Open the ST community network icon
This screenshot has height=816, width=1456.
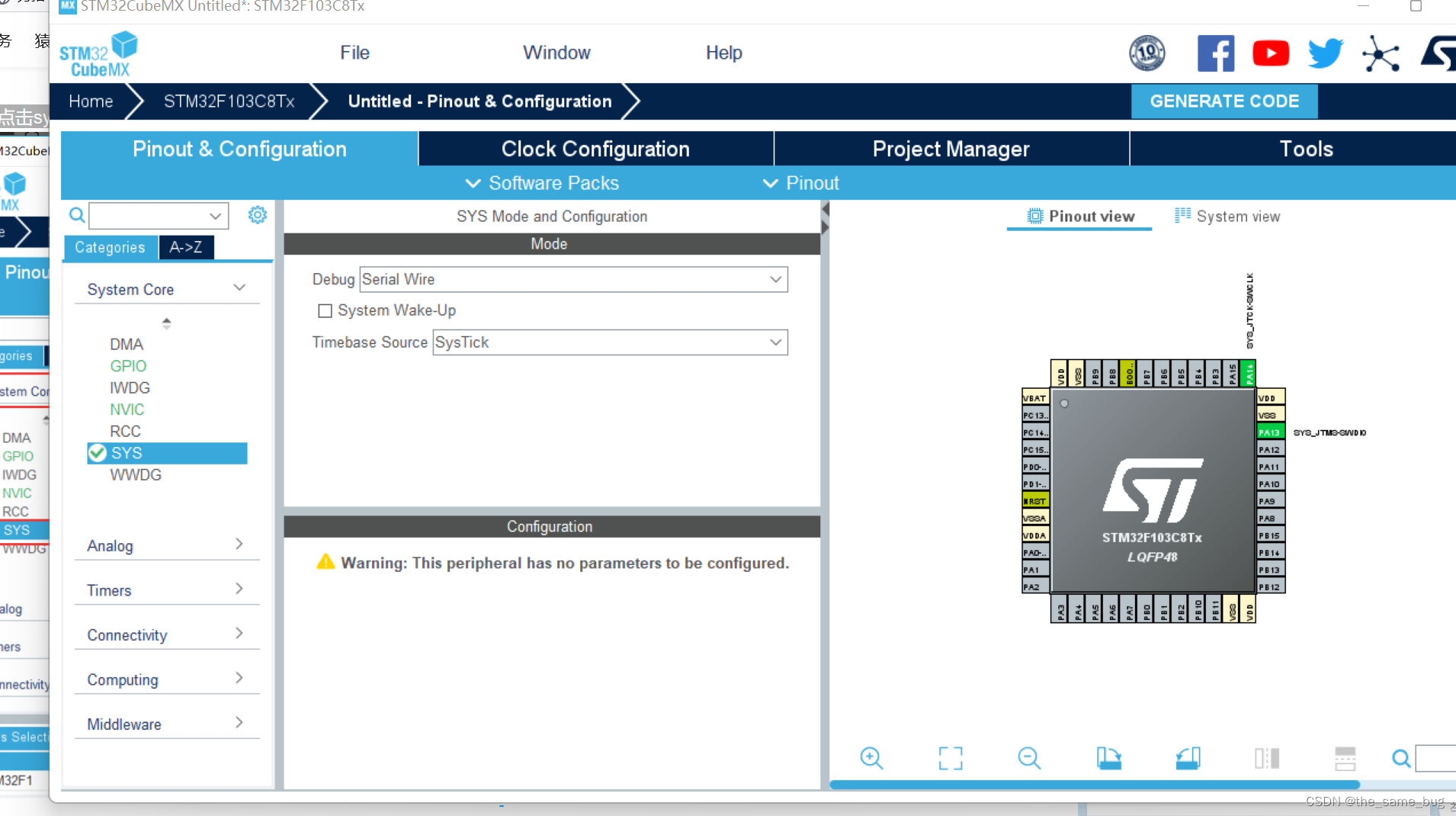coord(1381,53)
